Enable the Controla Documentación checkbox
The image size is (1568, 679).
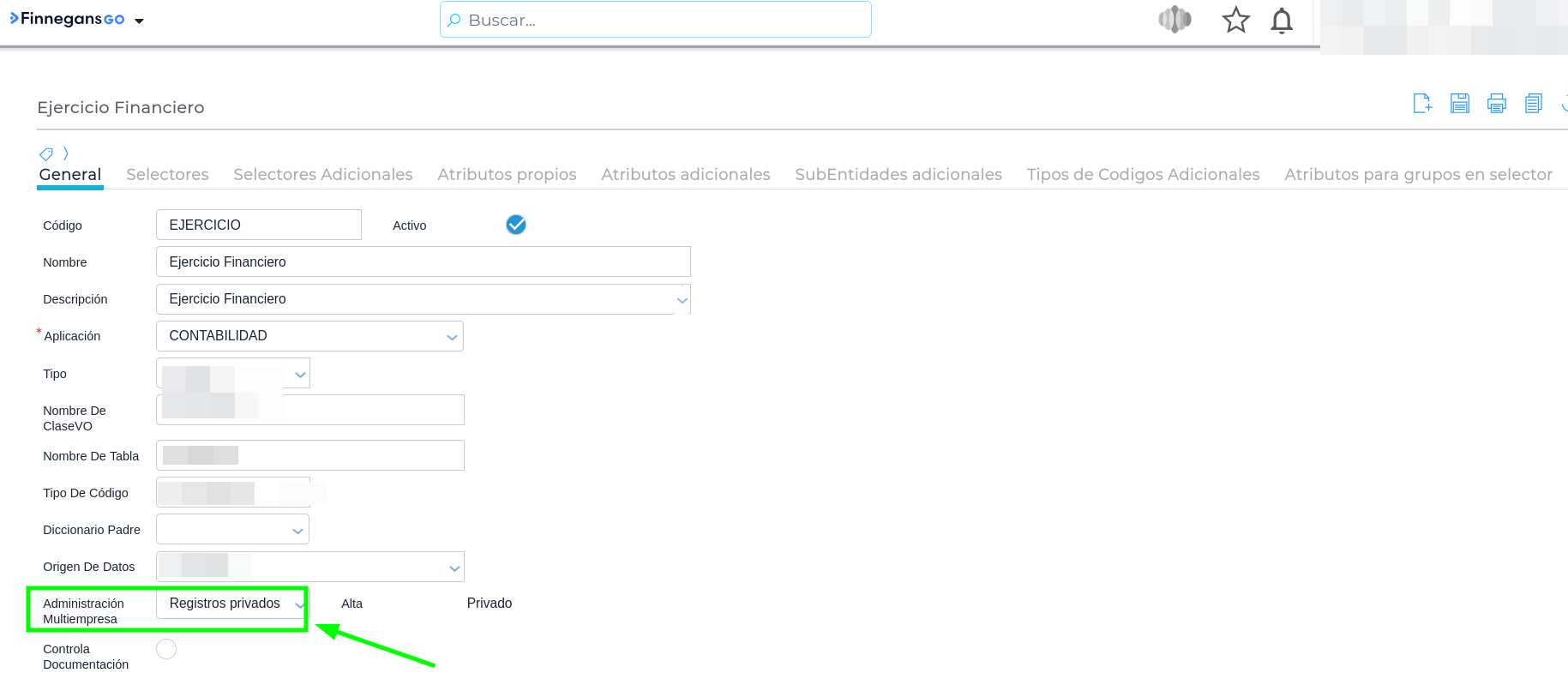click(166, 649)
